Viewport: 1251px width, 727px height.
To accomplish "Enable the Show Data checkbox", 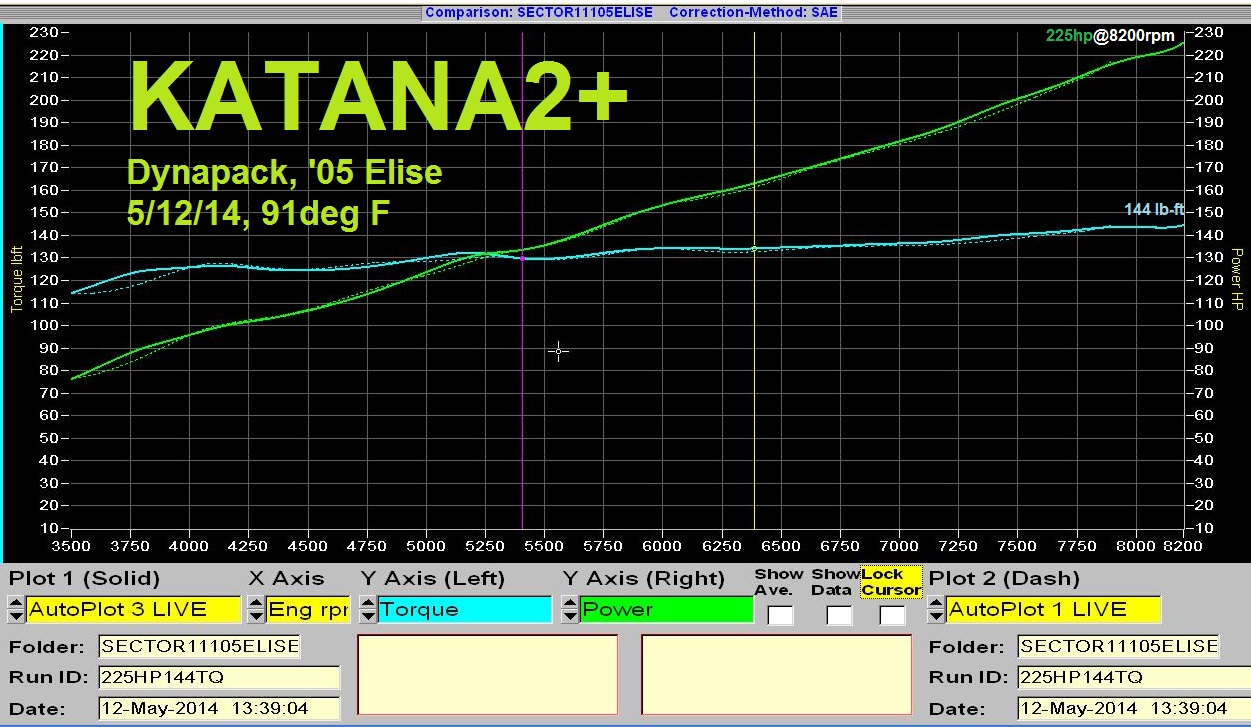I will [x=838, y=615].
